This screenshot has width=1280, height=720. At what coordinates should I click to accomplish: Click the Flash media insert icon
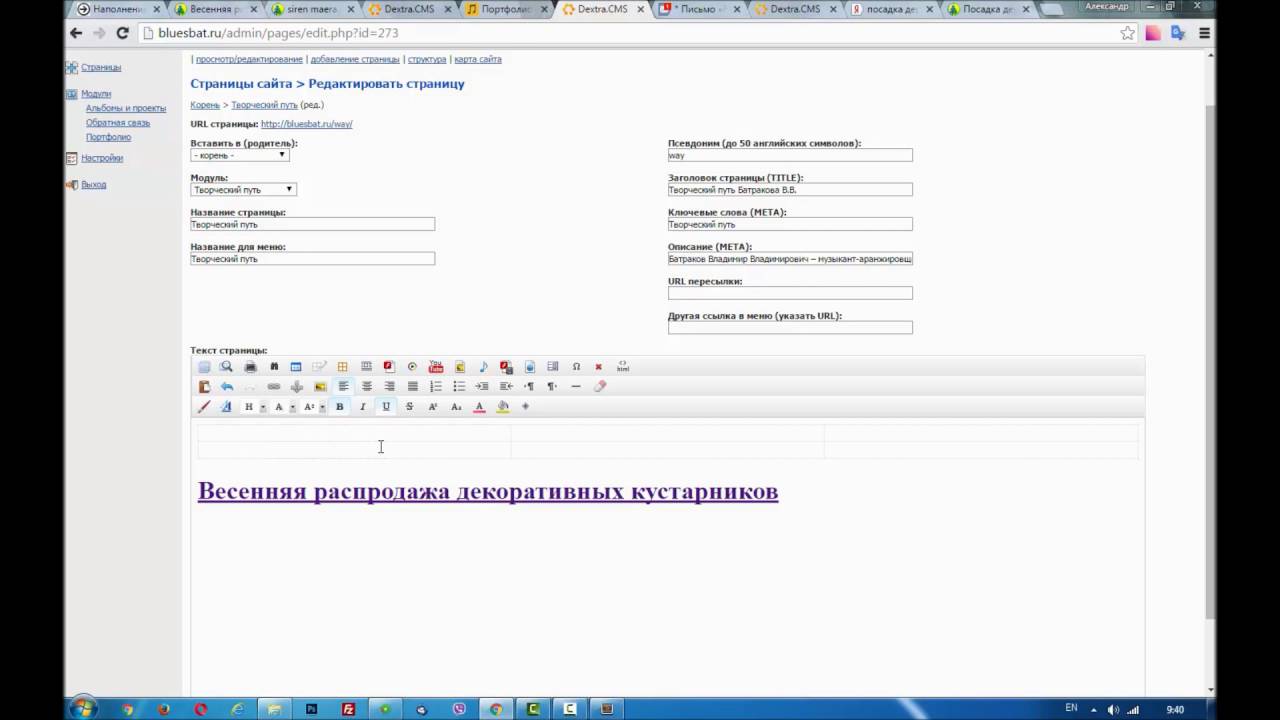click(389, 367)
